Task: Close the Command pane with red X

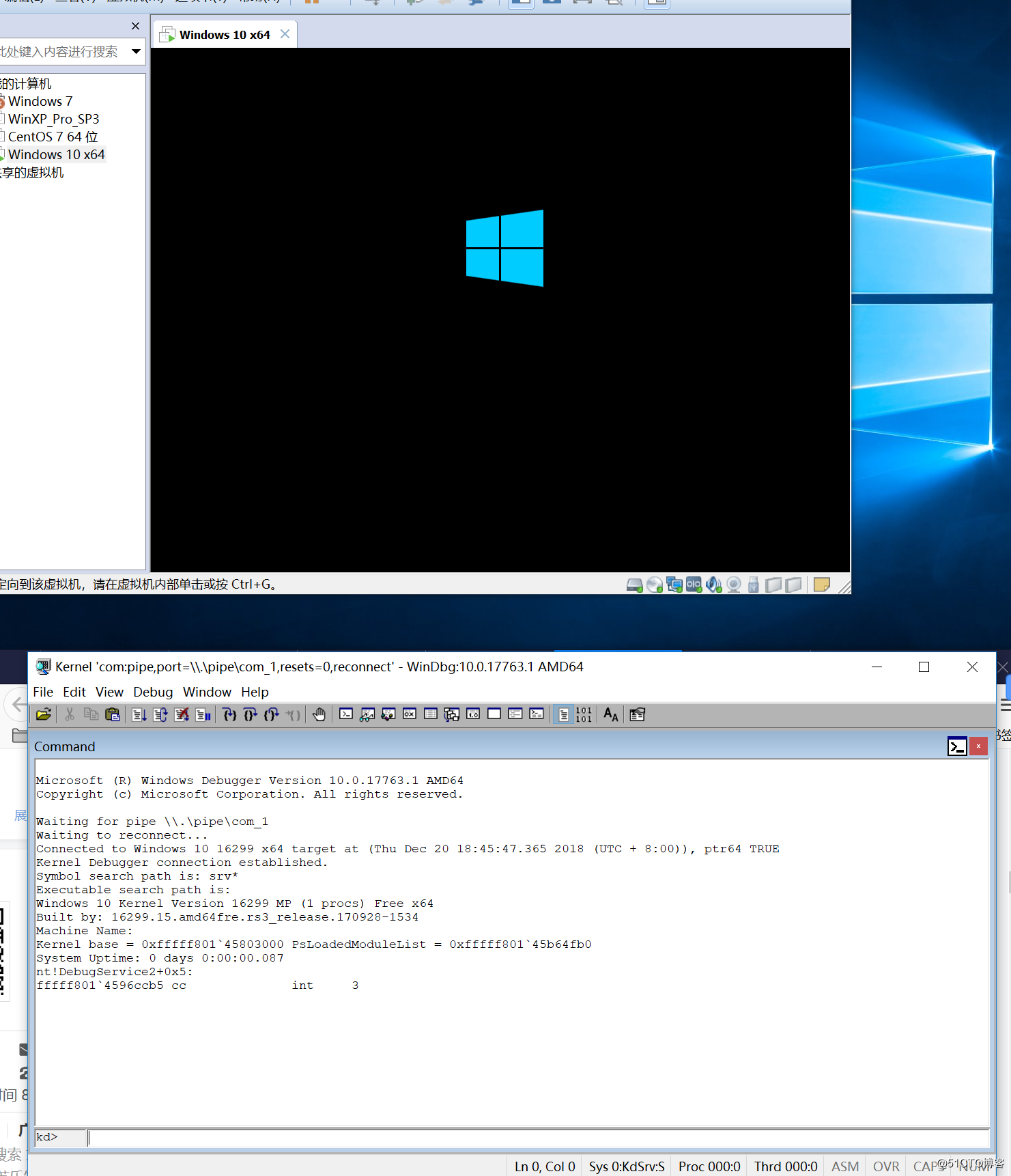Action: click(x=978, y=746)
